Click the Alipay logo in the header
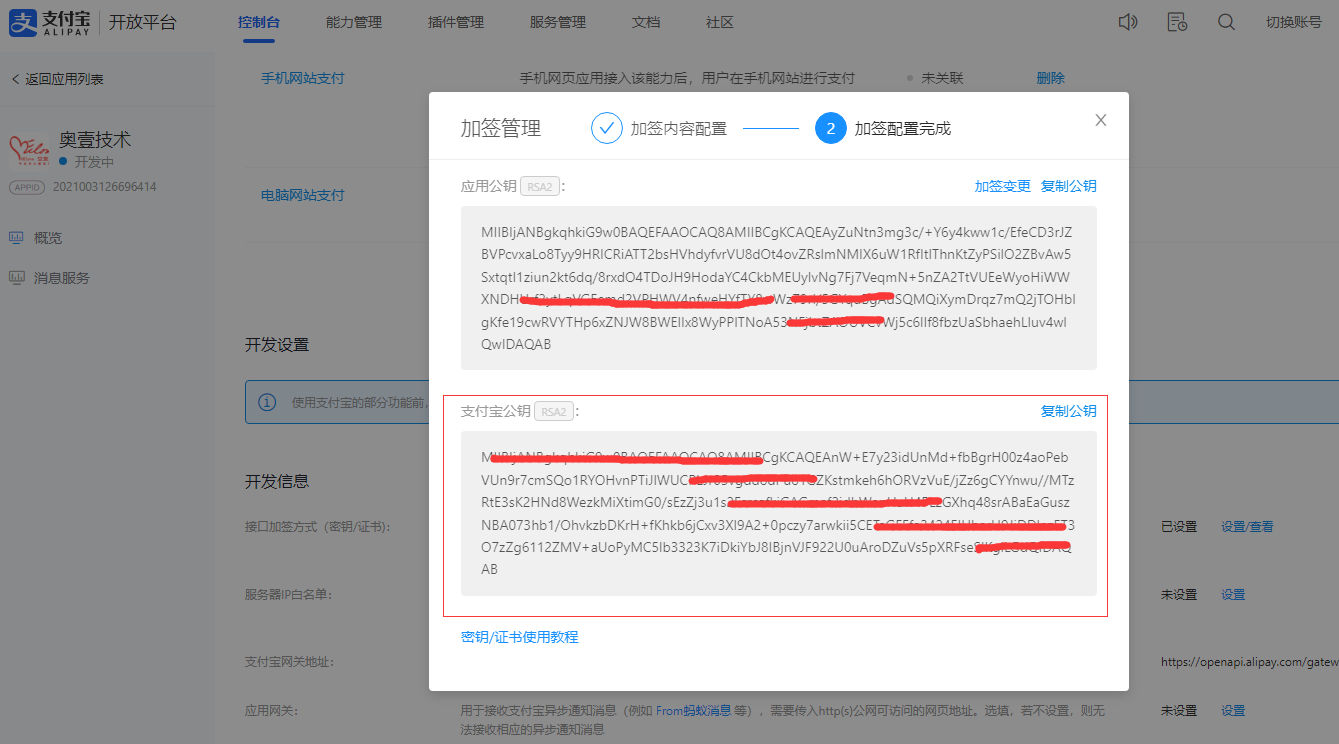The width and height of the screenshot is (1339, 744). click(51, 22)
